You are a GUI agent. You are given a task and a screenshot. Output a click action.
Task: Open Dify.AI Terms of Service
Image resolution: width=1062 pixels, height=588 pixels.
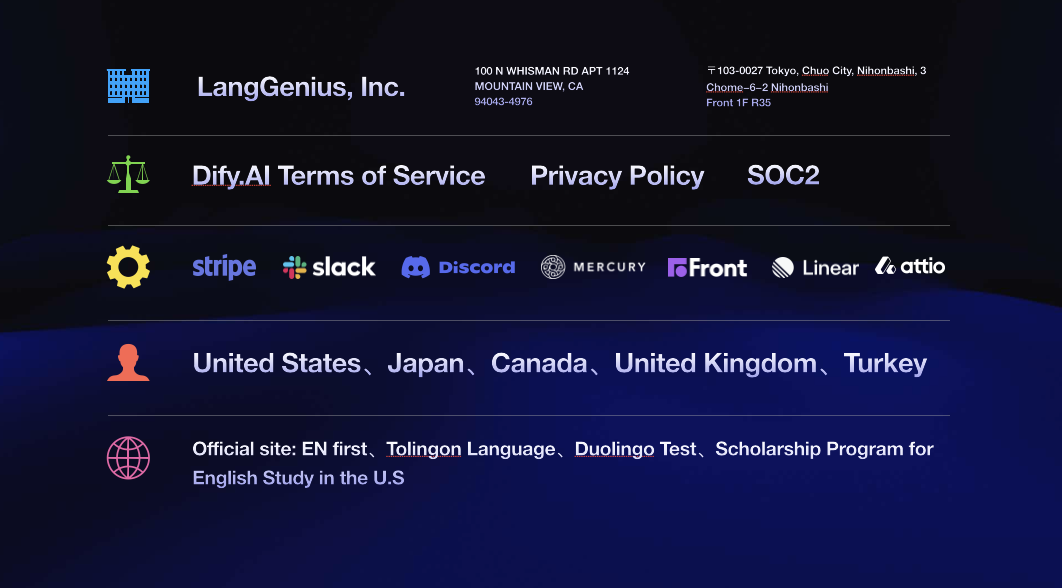click(x=338, y=176)
